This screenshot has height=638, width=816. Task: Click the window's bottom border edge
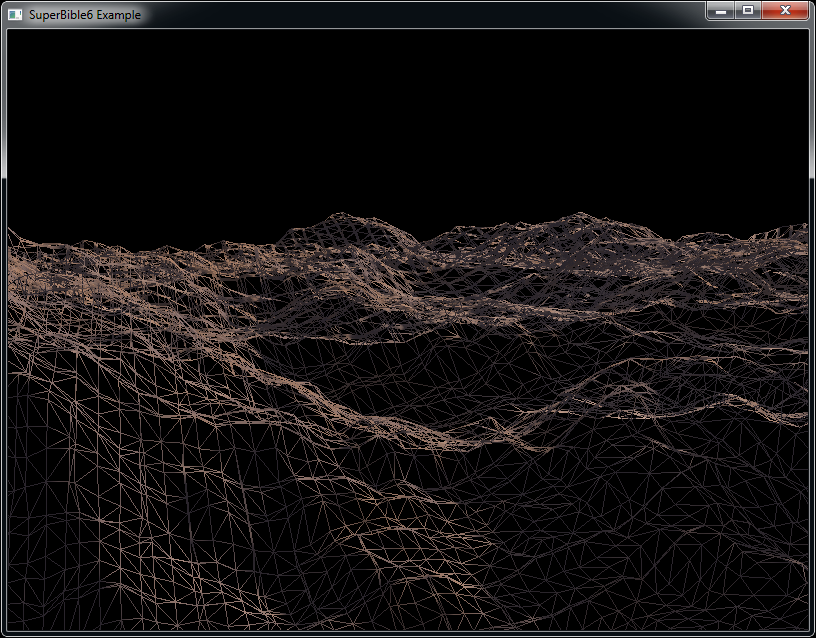(x=408, y=634)
